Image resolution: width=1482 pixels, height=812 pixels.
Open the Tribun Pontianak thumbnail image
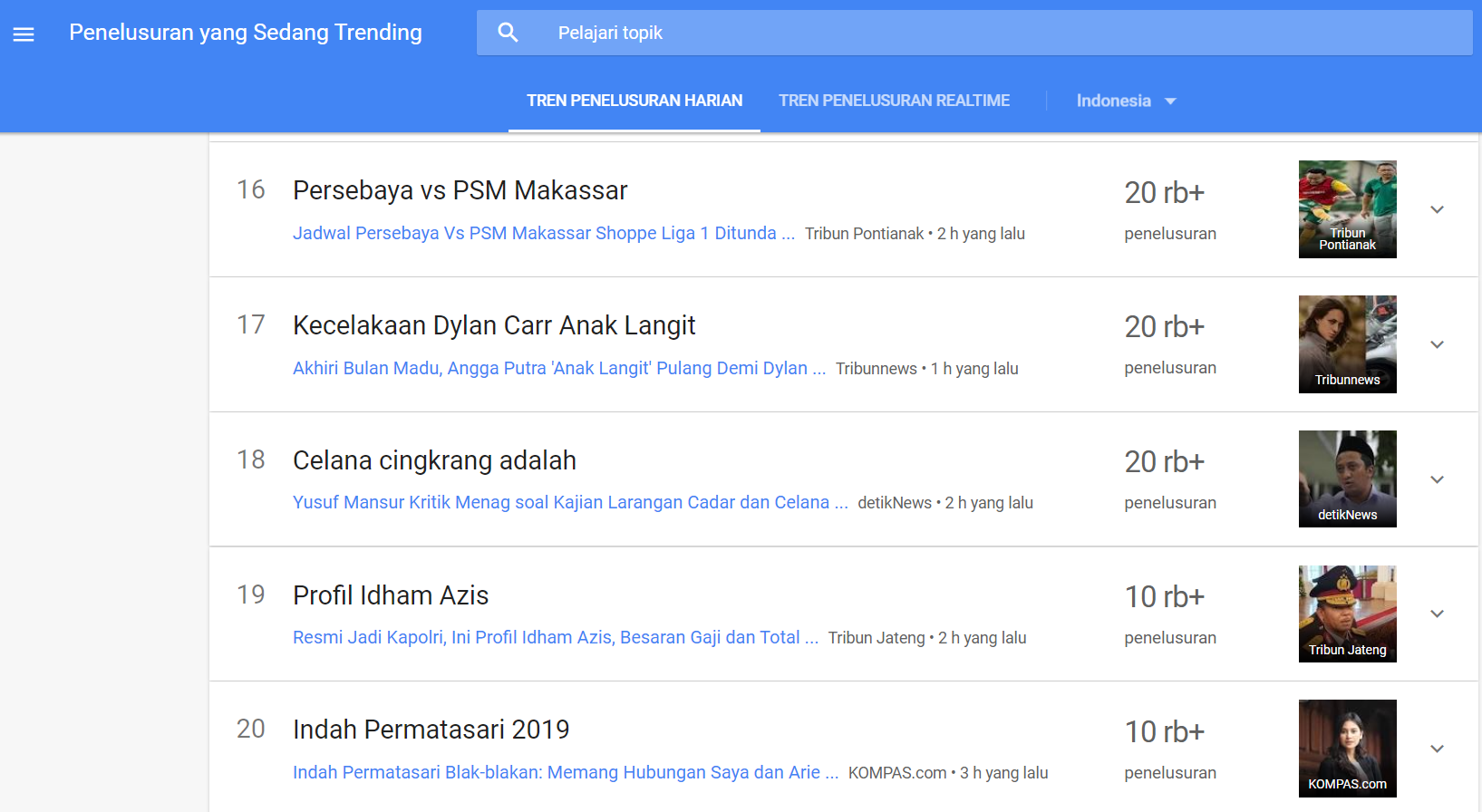[x=1347, y=209]
